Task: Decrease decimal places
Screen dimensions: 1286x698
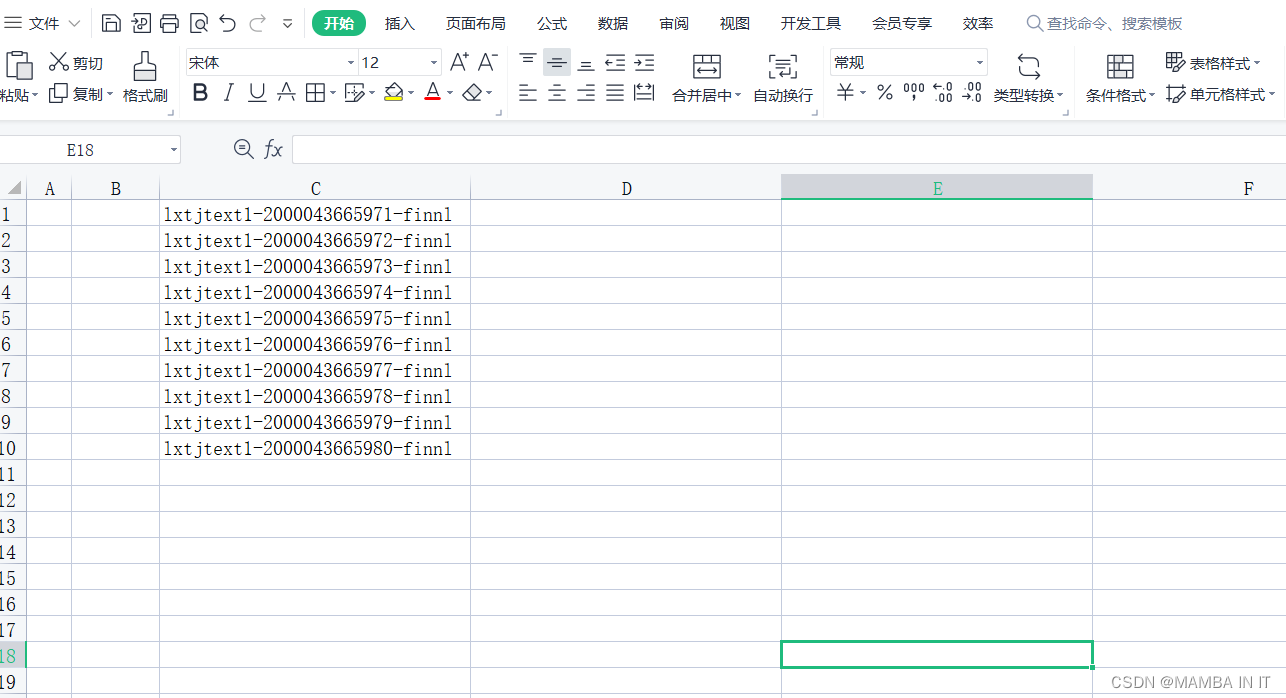Action: pos(972,93)
